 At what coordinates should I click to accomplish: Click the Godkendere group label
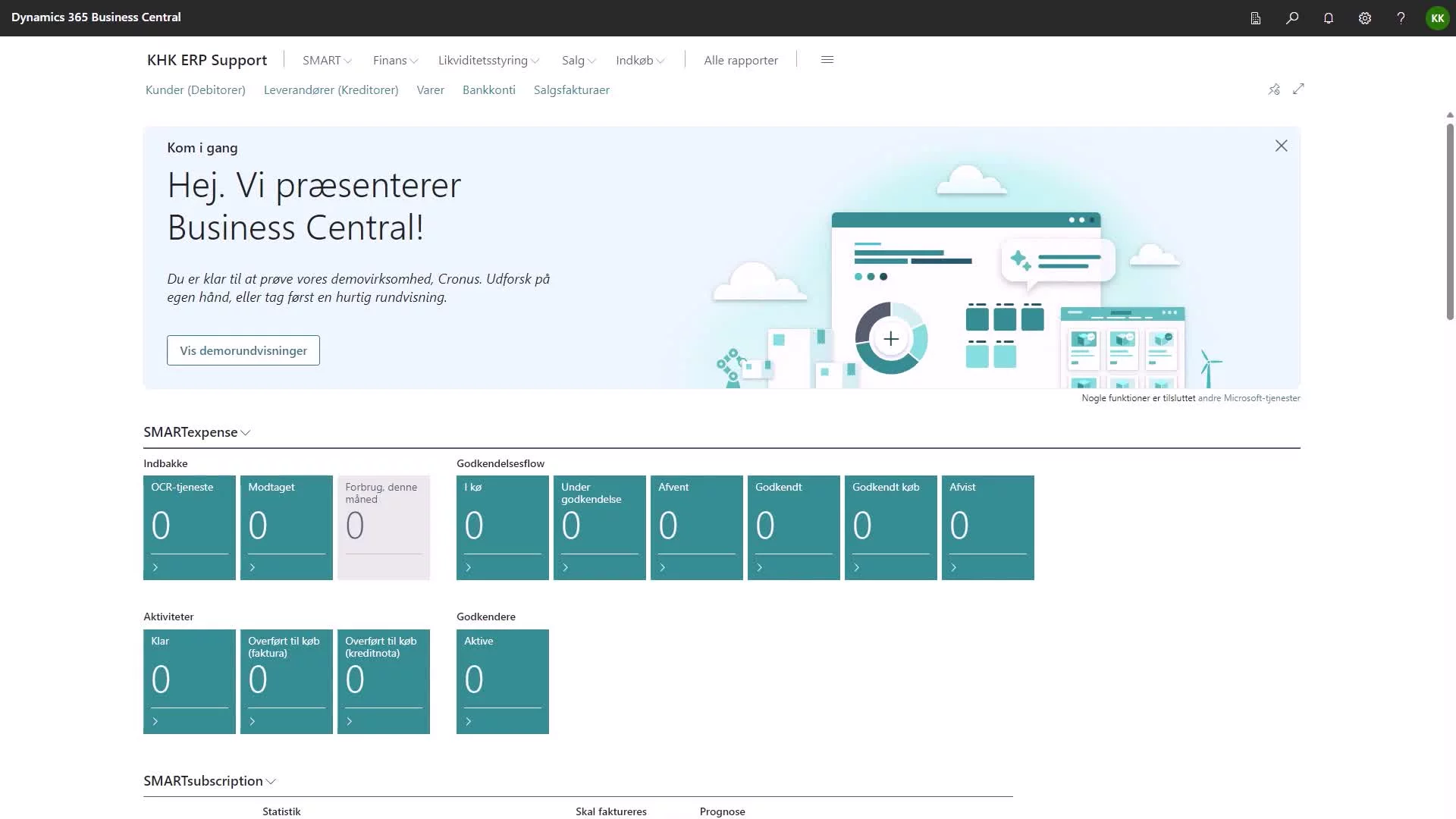tap(486, 617)
